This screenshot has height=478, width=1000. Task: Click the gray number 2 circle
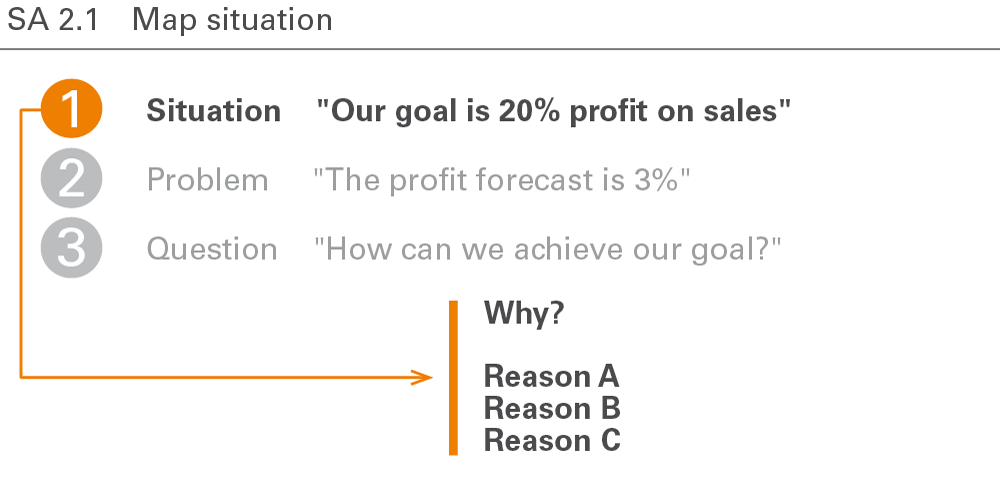71,178
